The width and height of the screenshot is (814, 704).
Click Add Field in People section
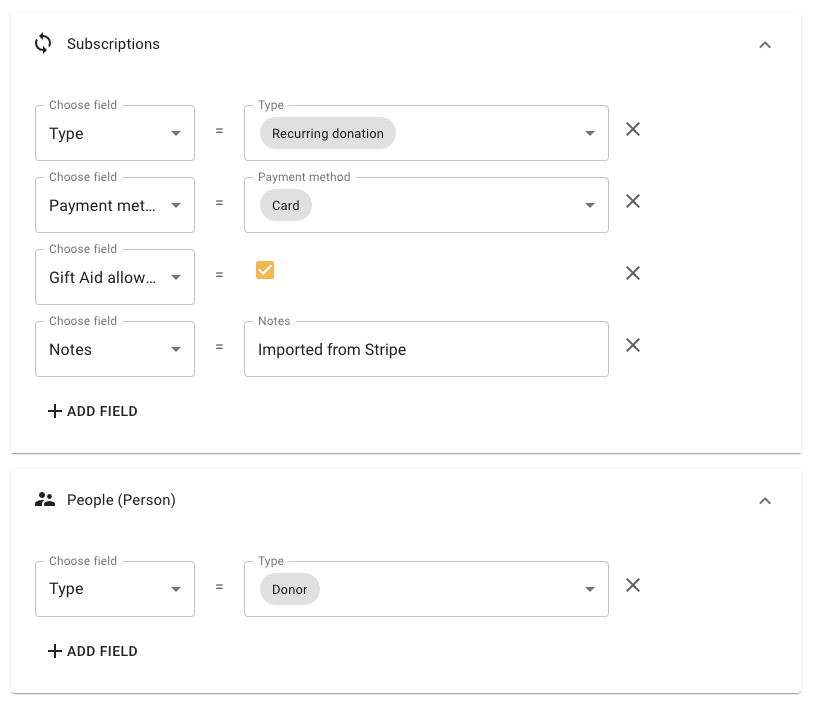[92, 651]
